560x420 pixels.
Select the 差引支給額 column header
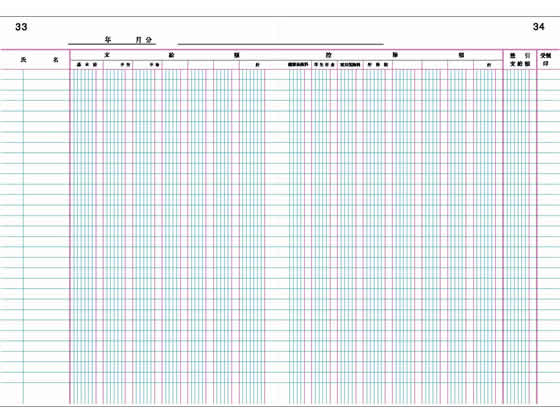pyautogui.click(x=520, y=60)
